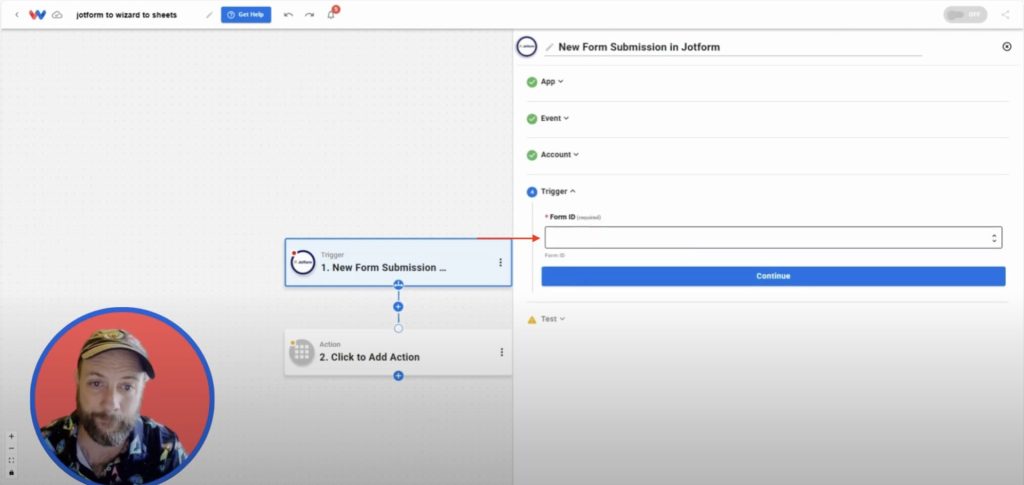Click the green check icon next to Account
The height and width of the screenshot is (485, 1024).
coord(532,155)
